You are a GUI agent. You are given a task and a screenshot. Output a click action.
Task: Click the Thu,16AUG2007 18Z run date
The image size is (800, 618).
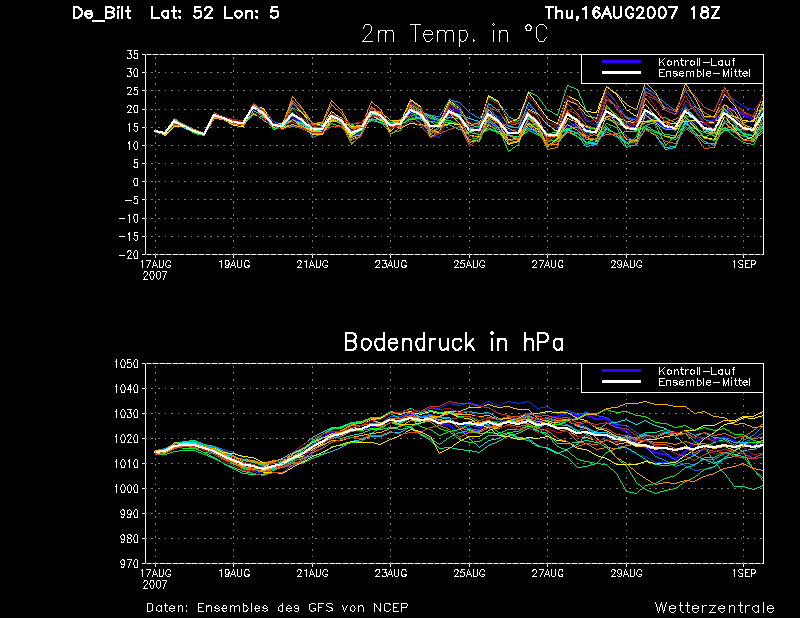(x=632, y=13)
